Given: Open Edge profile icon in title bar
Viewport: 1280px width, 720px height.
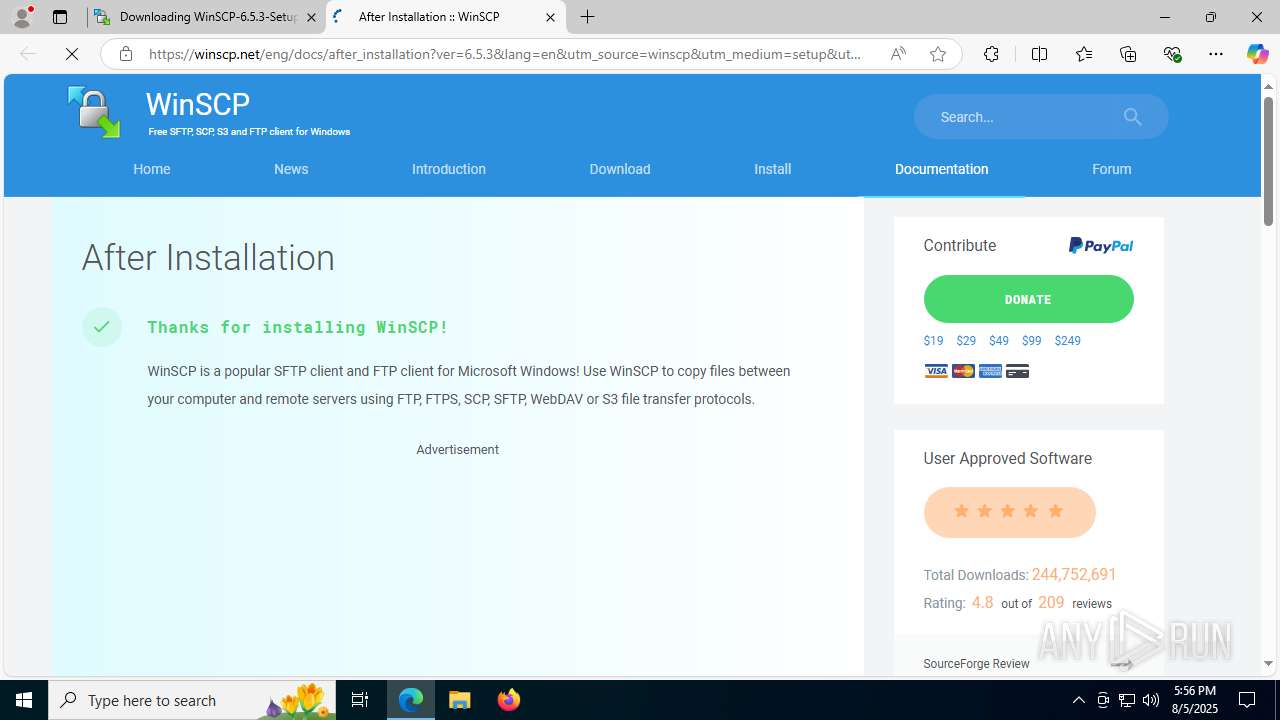Looking at the screenshot, I should tap(22, 17).
